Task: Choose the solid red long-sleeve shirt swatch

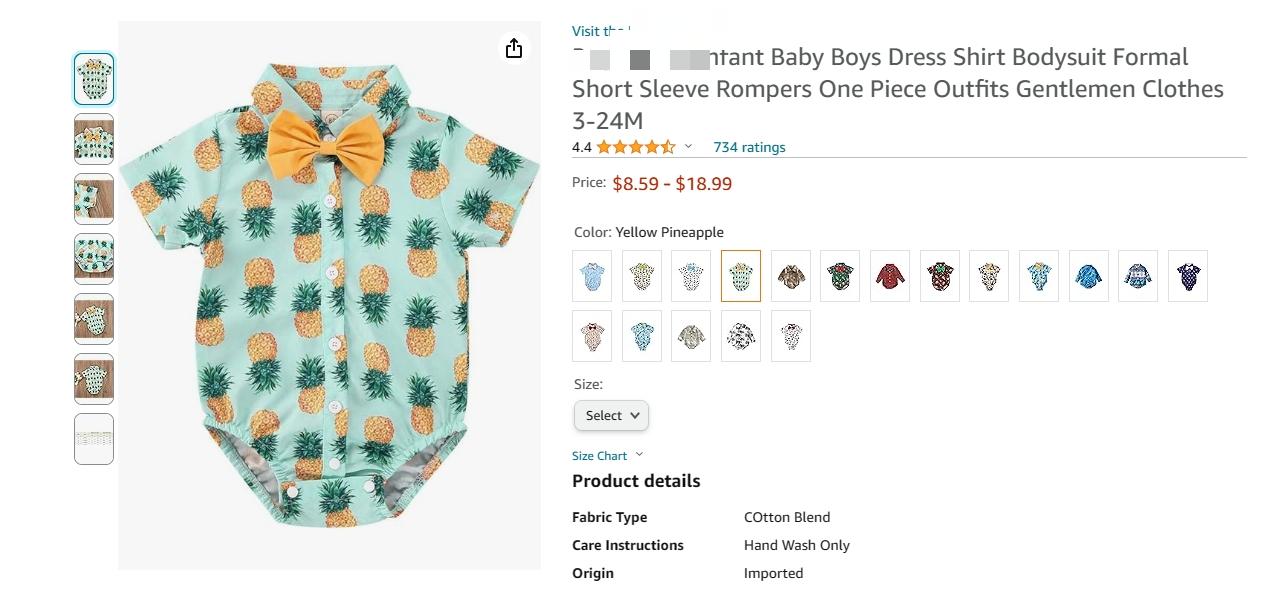Action: click(890, 276)
